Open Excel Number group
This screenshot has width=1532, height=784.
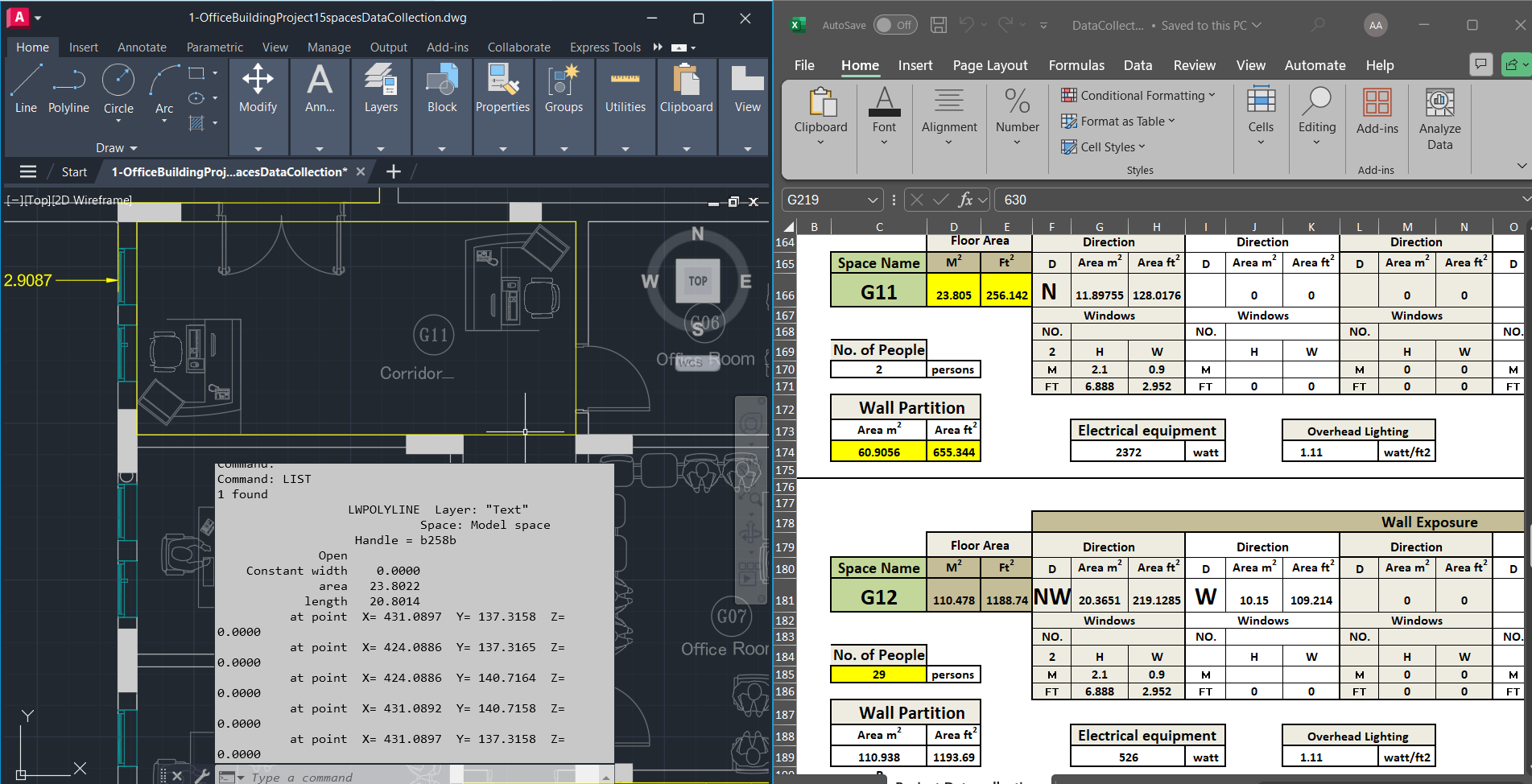click(1018, 117)
